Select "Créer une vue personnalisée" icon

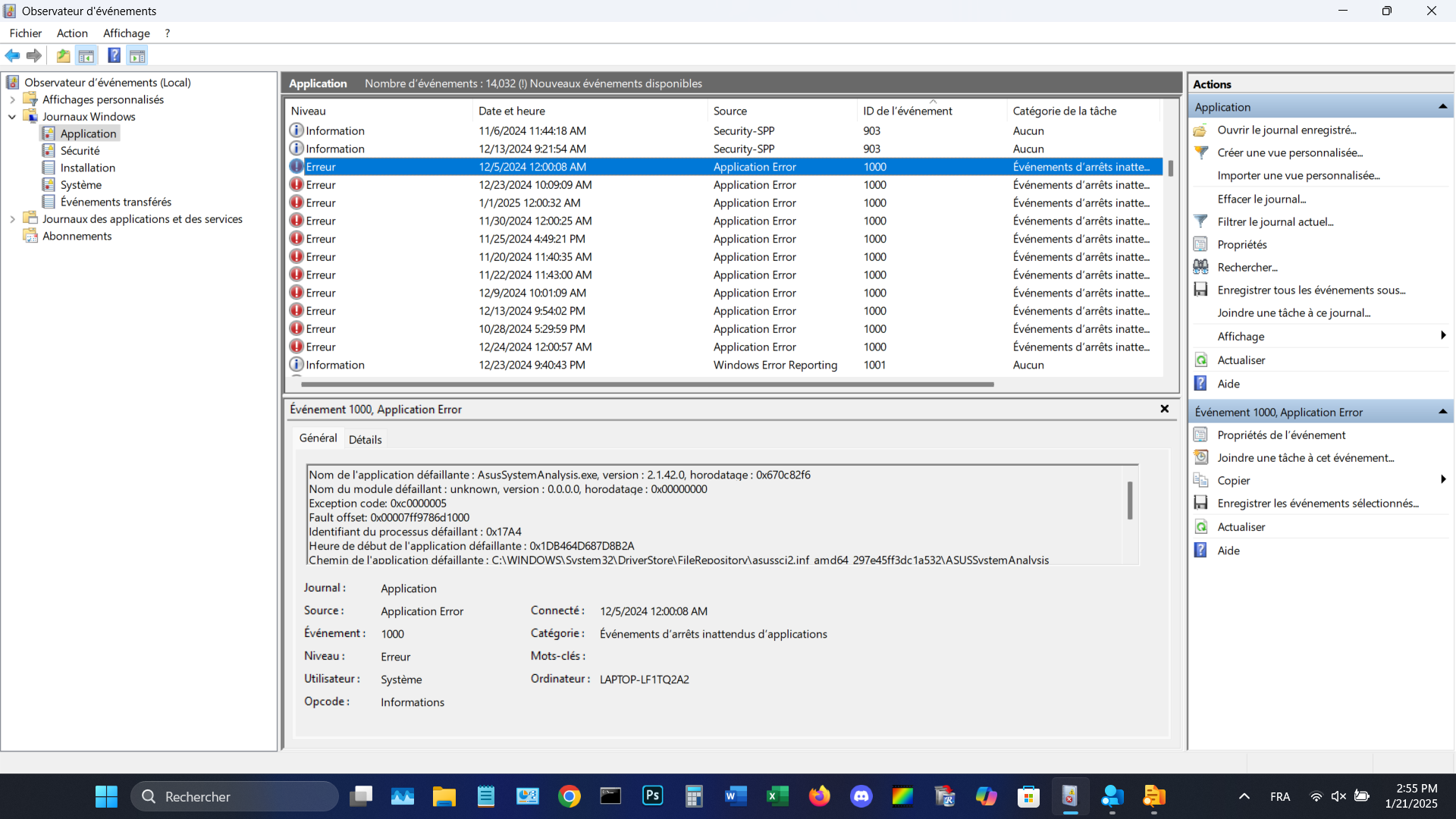click(1202, 152)
